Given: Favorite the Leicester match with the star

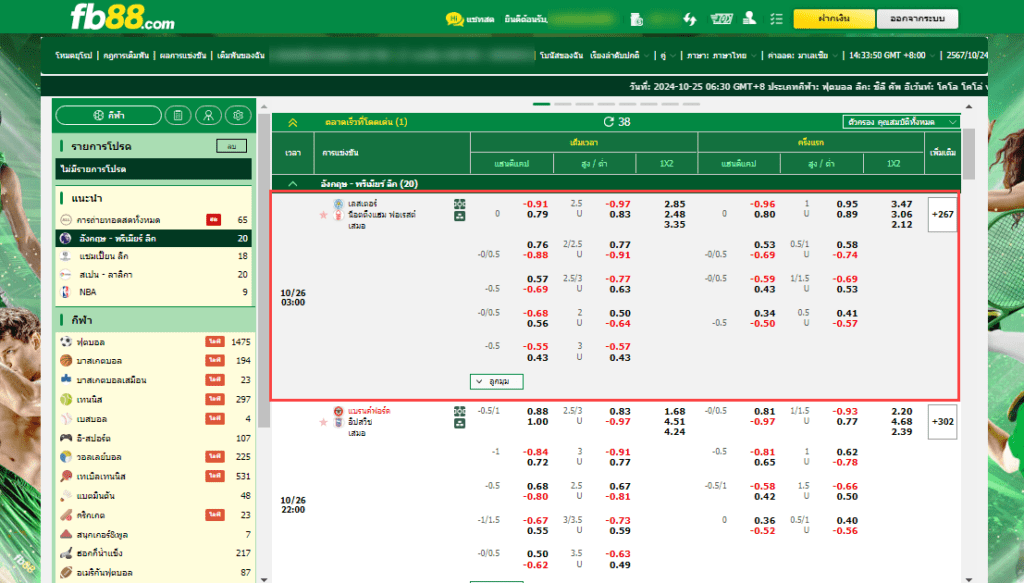Looking at the screenshot, I should [x=323, y=215].
